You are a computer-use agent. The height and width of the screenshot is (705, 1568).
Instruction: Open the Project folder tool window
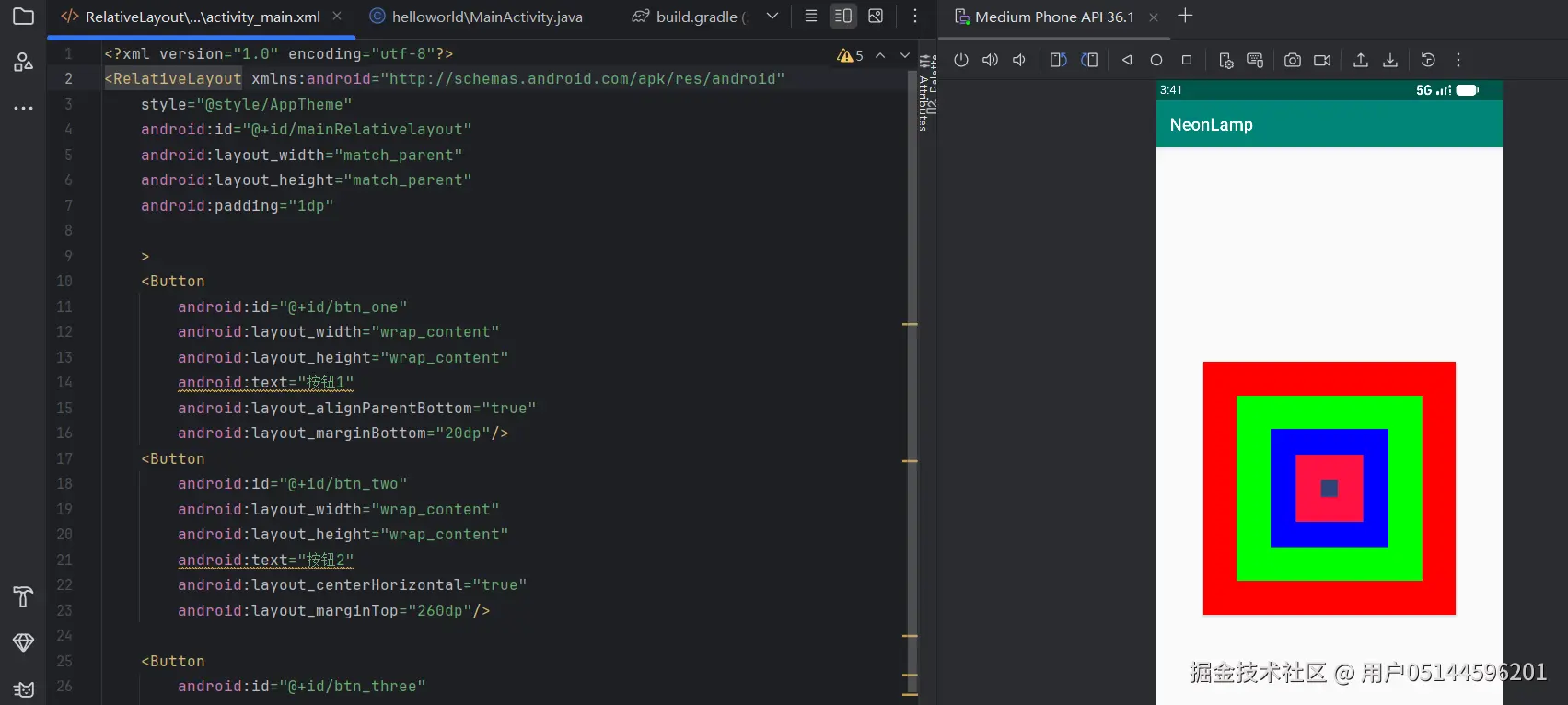23,16
